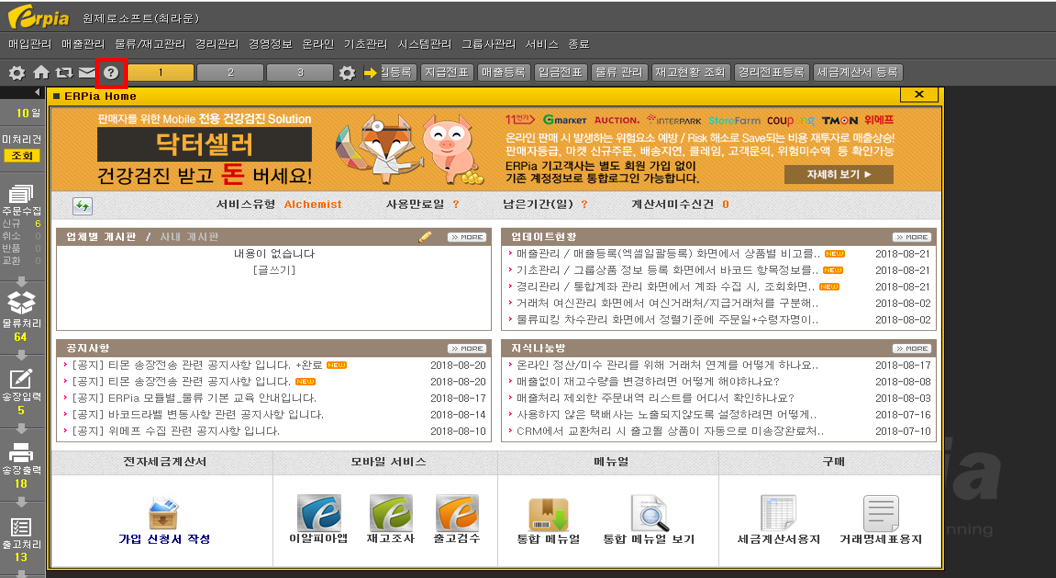Open 기초관리 menu

pos(365,44)
